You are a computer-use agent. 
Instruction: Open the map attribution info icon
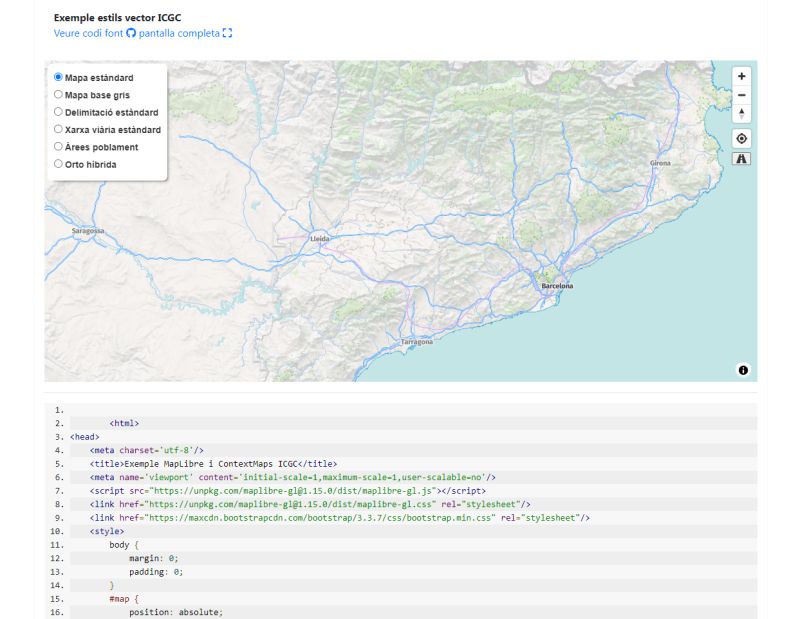click(x=742, y=371)
